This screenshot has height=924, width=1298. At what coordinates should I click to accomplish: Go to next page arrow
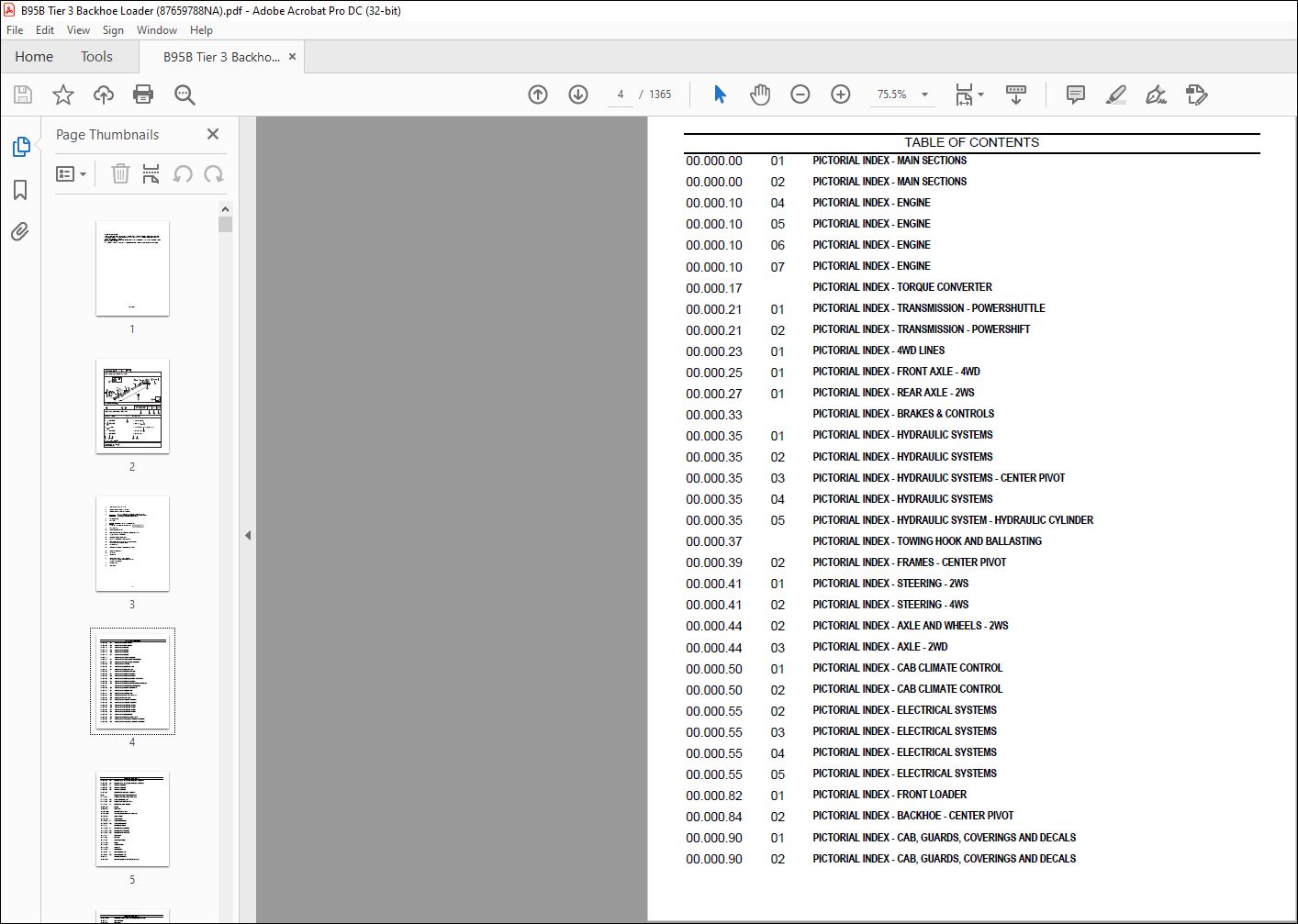click(578, 95)
